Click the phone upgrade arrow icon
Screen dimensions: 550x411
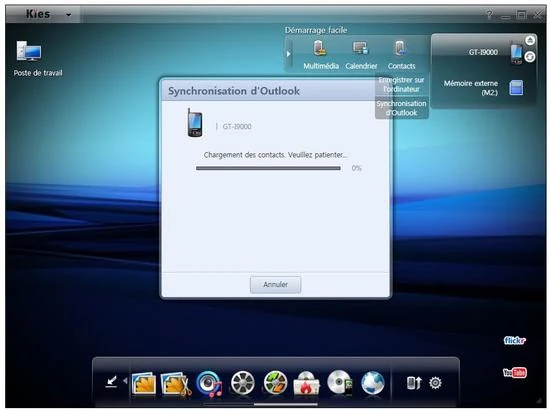(414, 383)
